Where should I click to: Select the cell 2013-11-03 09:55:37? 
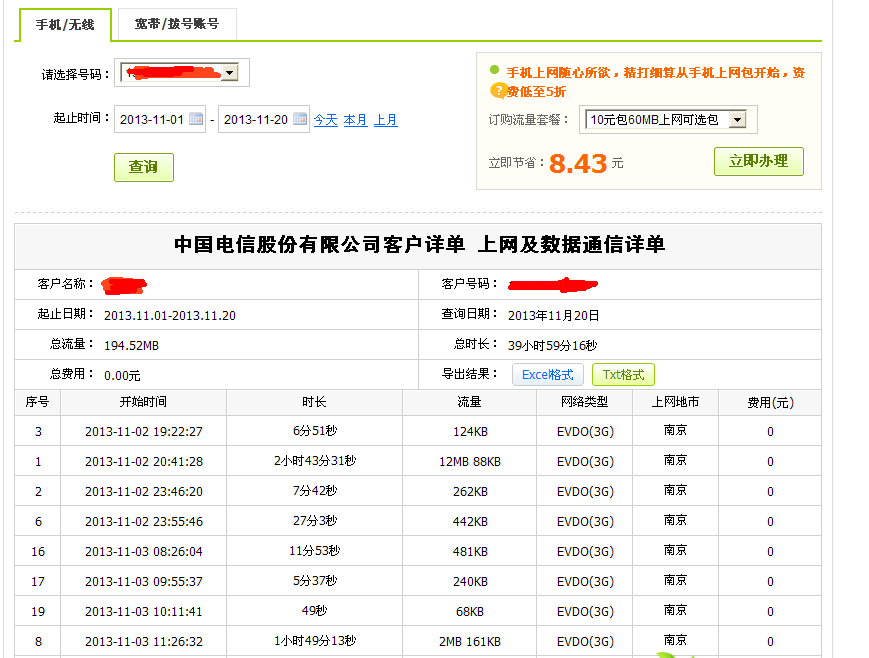tap(144, 581)
